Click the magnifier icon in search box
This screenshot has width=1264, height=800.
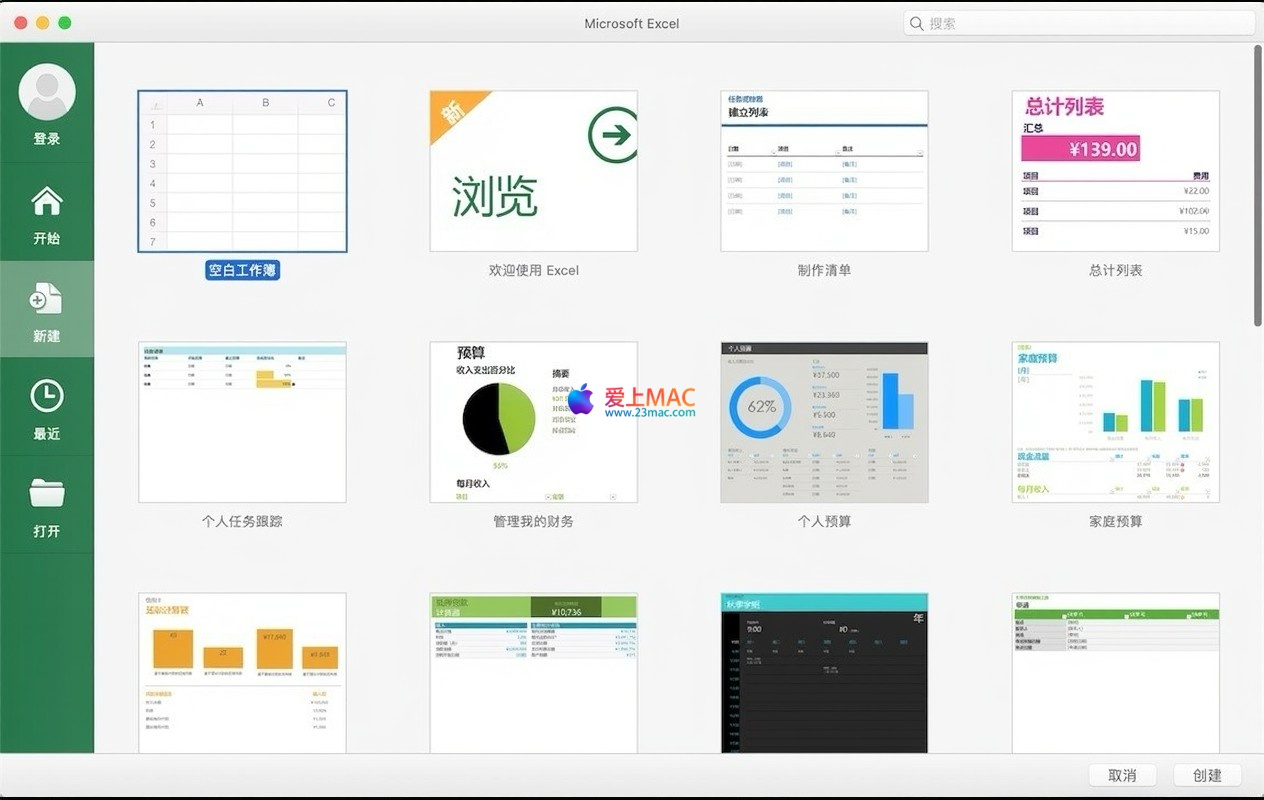916,23
